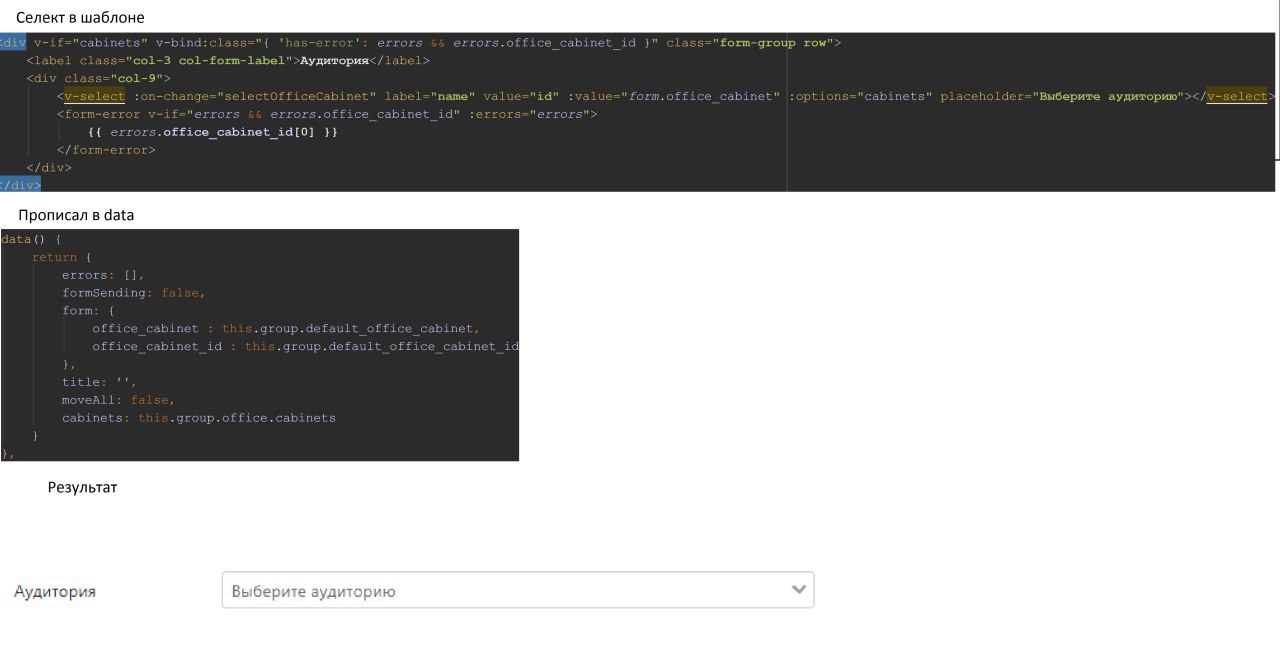Click the 'Прописал в data' heading text

76,215
